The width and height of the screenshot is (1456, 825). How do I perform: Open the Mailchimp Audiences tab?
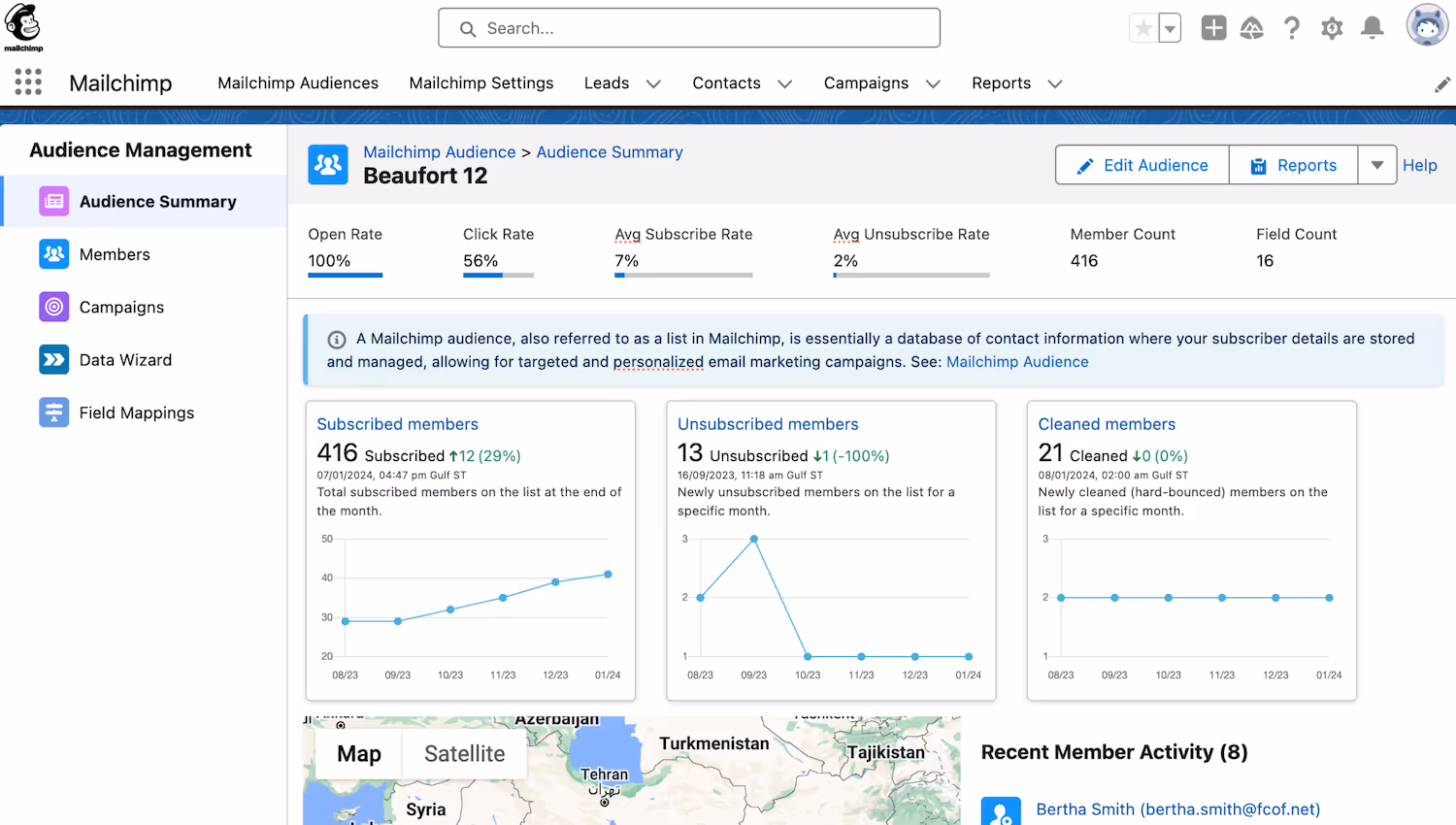298,83
